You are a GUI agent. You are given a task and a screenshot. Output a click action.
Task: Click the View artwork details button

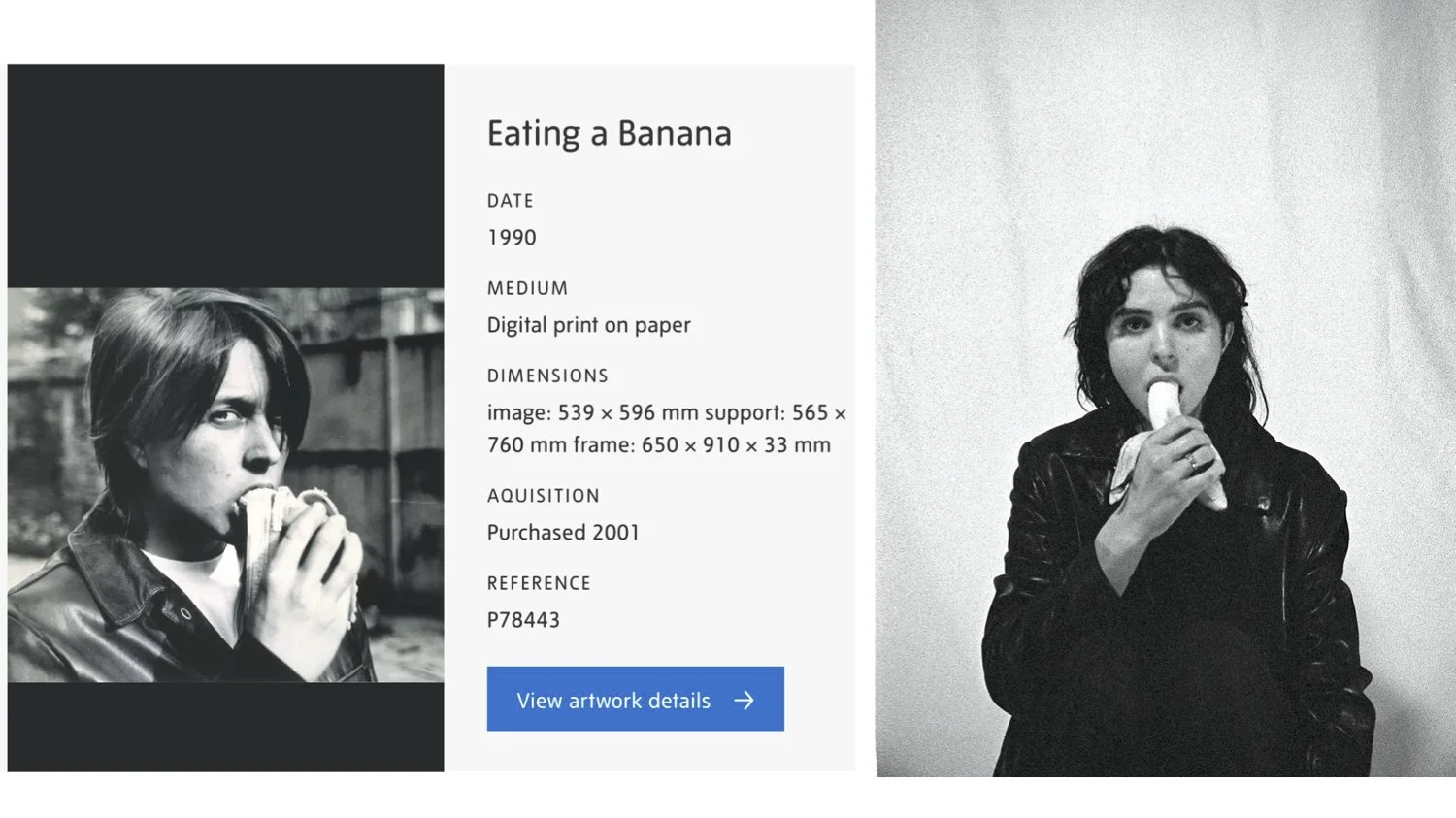click(635, 699)
